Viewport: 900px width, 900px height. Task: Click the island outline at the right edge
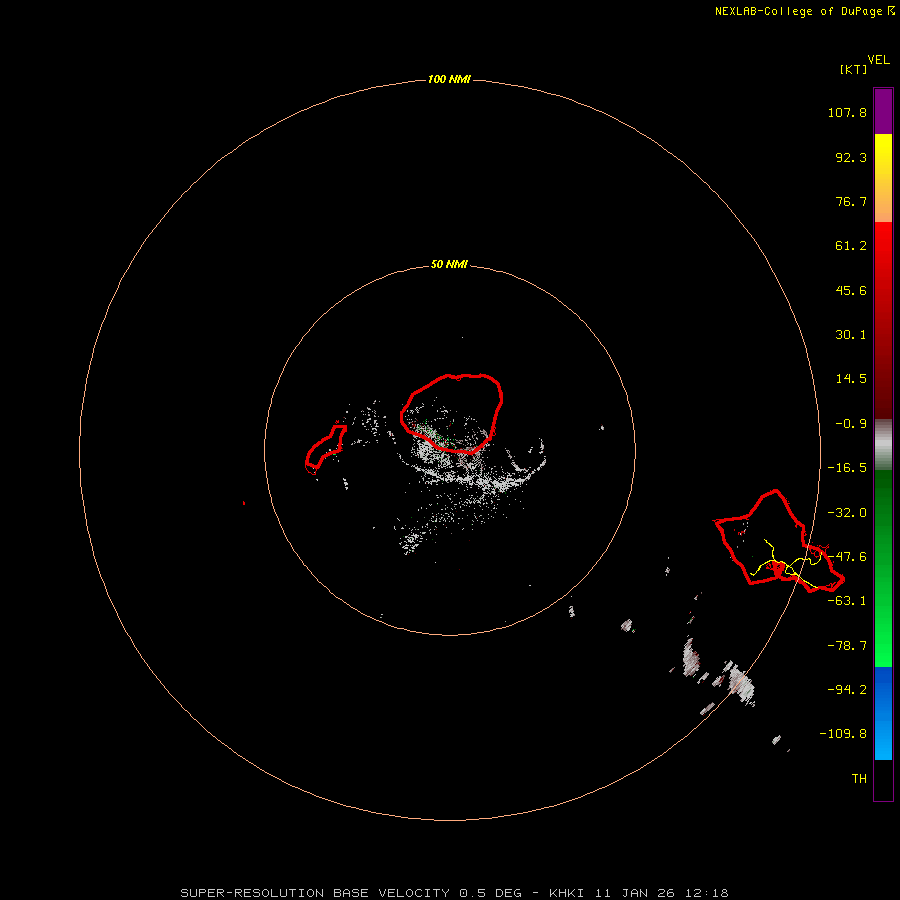pyautogui.click(x=779, y=540)
